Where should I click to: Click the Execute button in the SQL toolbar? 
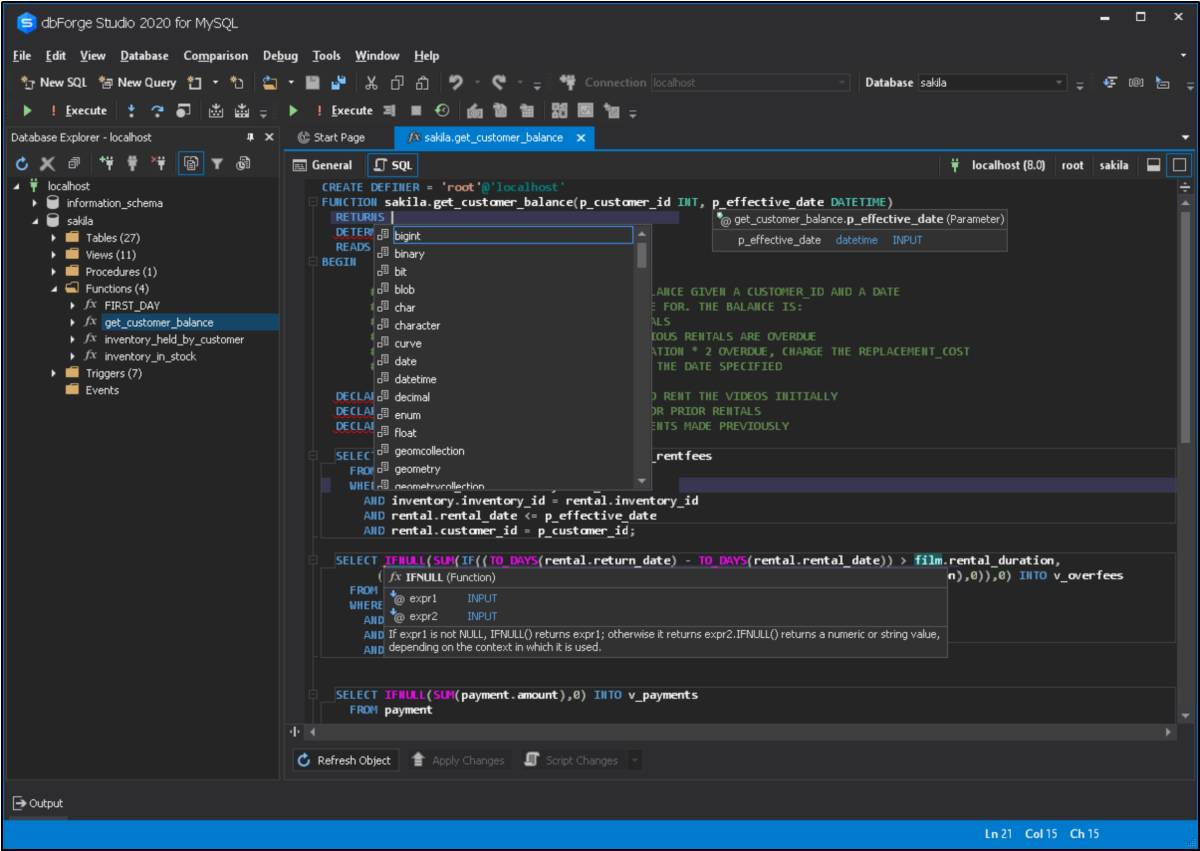point(343,110)
